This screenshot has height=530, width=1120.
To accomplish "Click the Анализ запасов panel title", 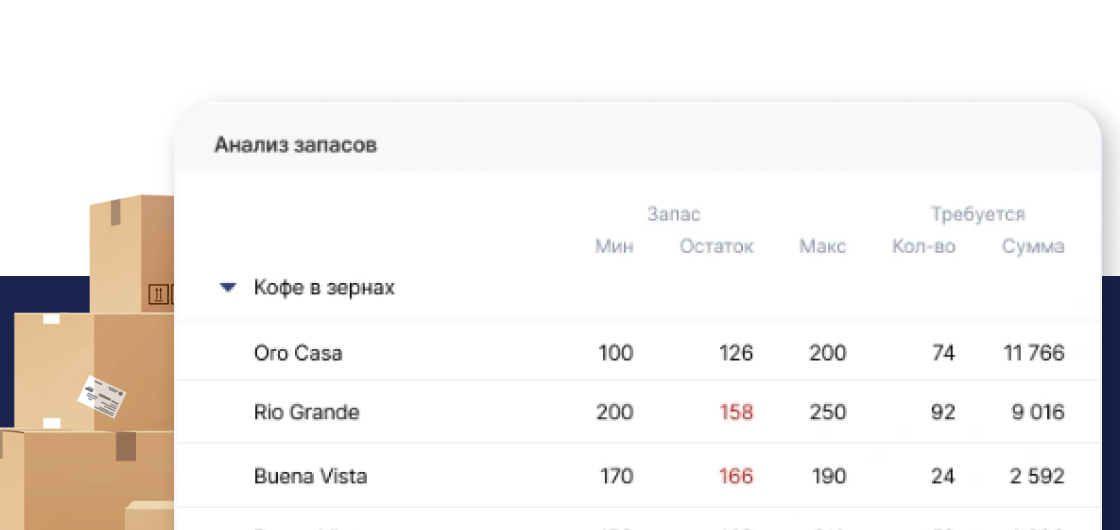I will 295,145.
